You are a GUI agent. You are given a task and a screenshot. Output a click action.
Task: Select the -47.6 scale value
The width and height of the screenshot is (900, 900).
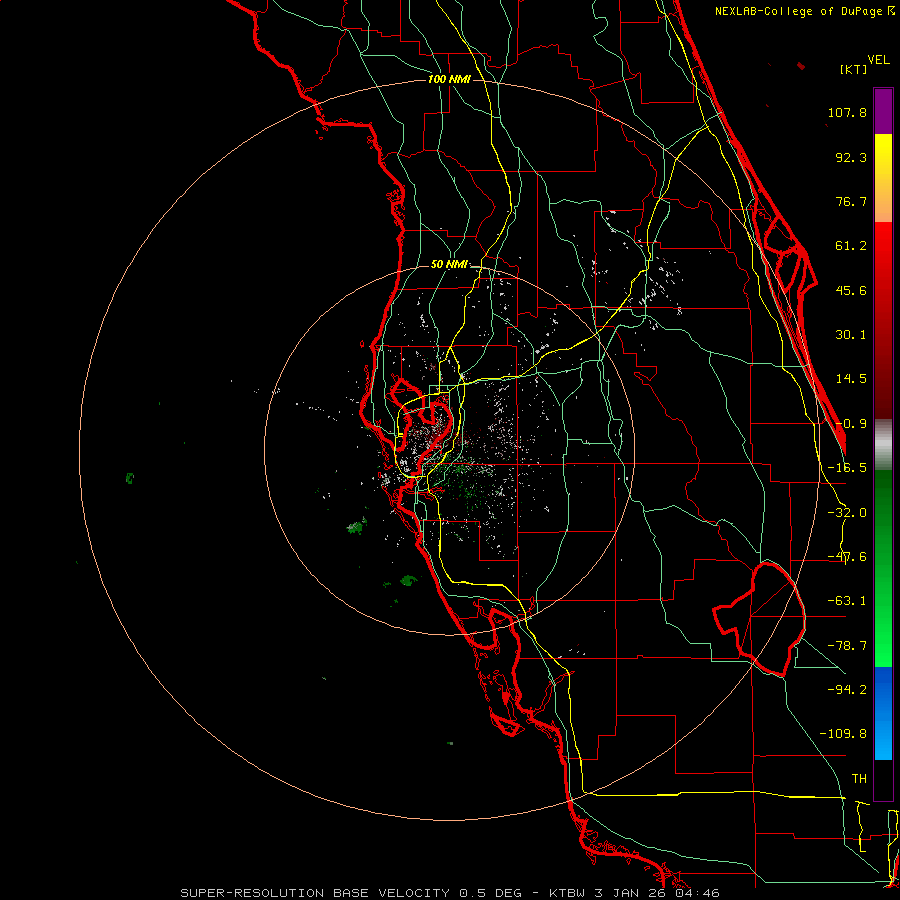(847, 557)
